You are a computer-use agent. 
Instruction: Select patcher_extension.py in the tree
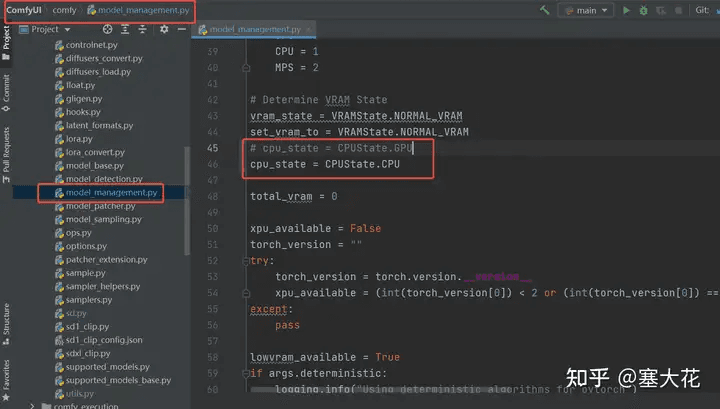(107, 260)
